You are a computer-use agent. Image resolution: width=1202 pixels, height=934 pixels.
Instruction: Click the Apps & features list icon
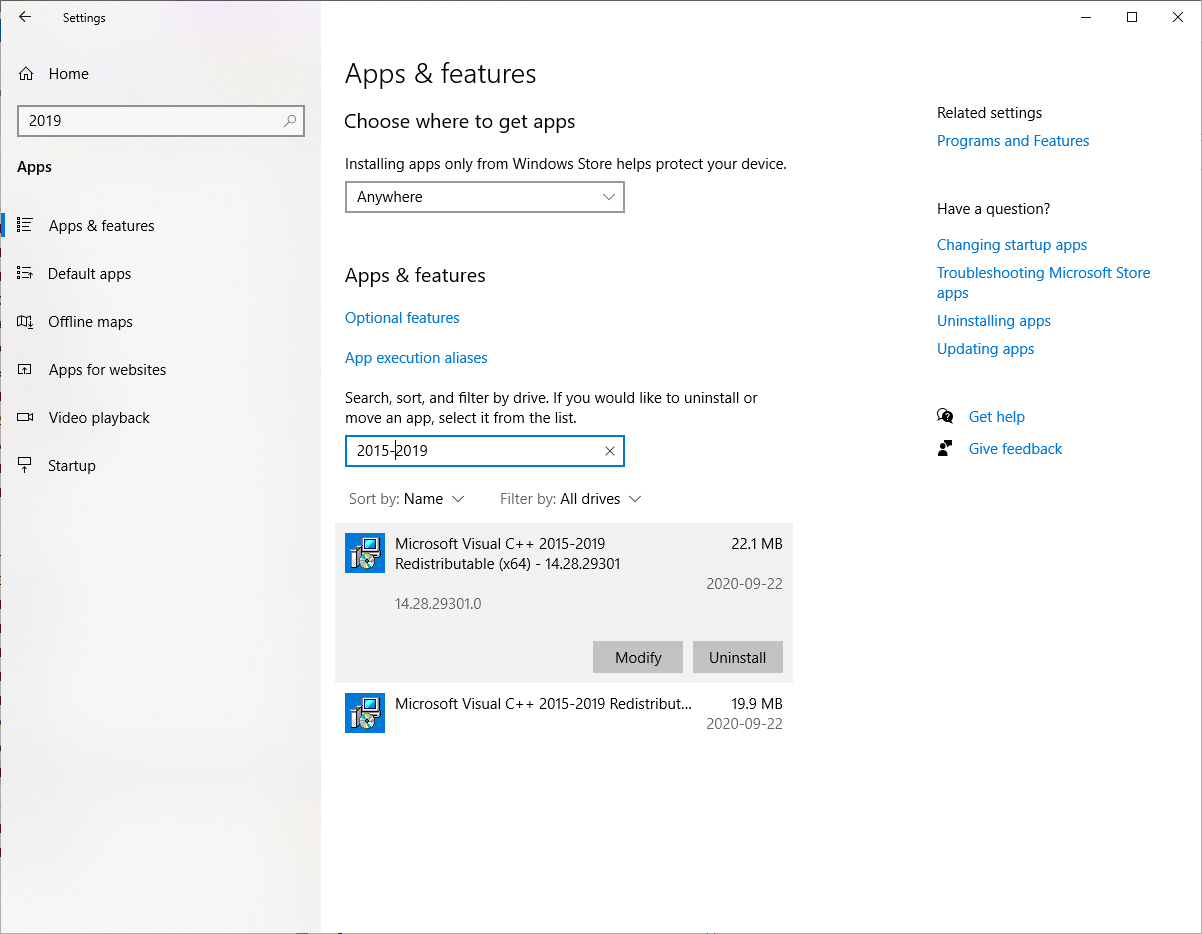[26, 226]
